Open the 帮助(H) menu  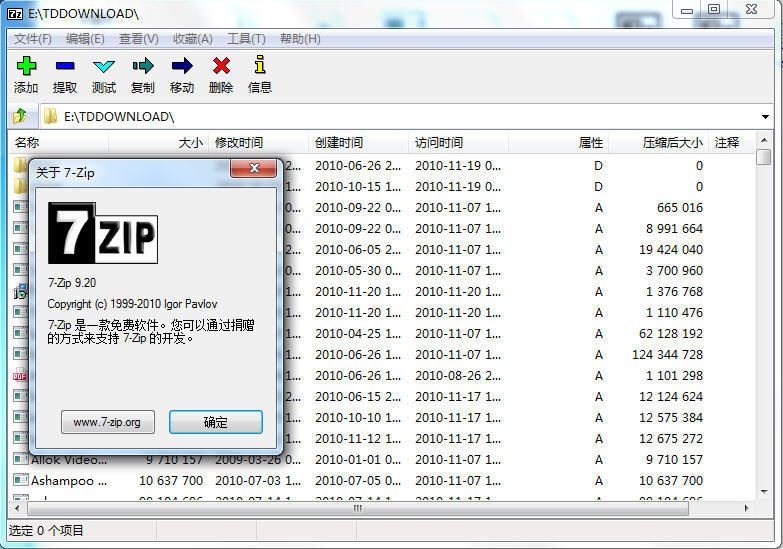300,39
